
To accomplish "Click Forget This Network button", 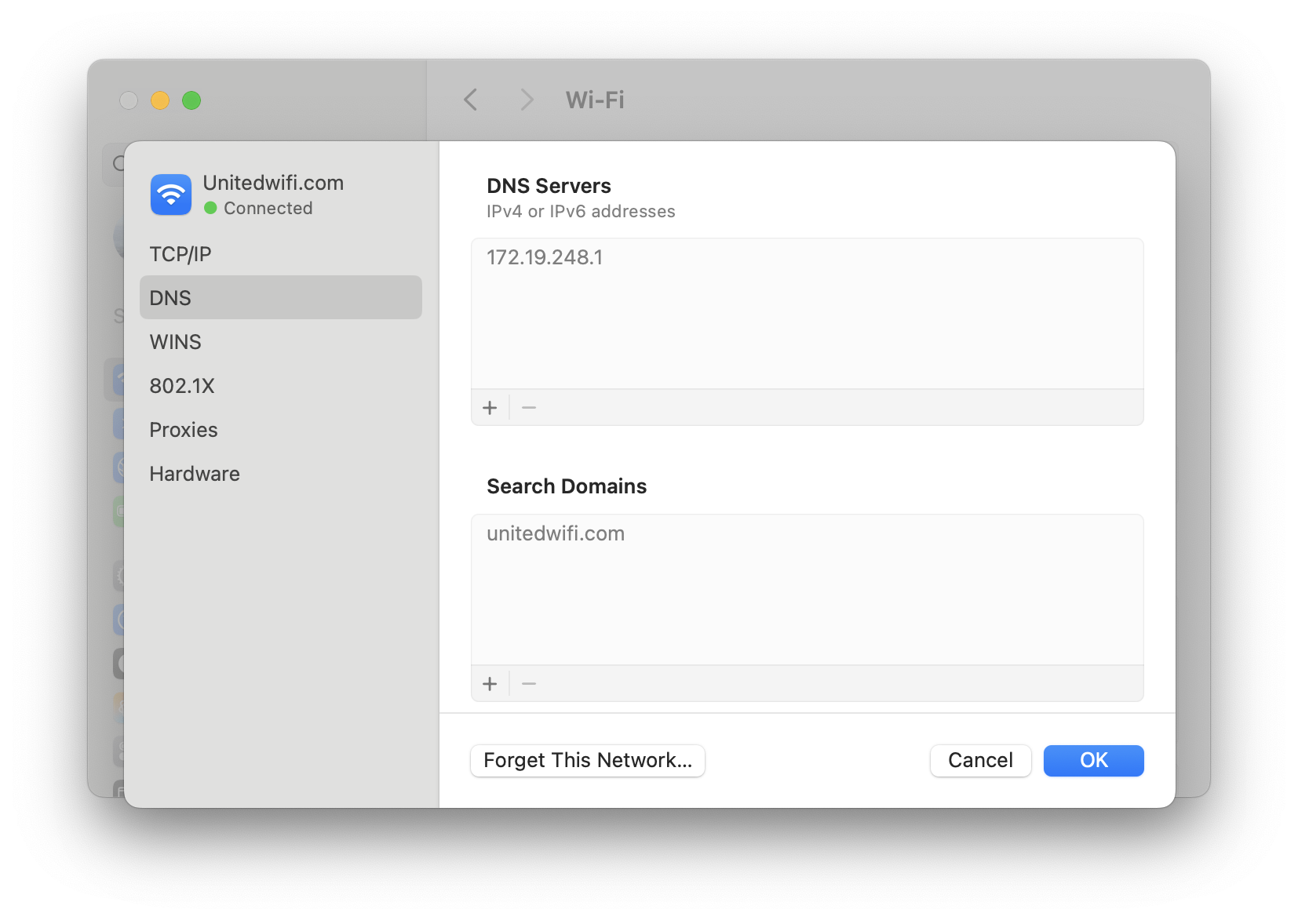I will click(x=588, y=760).
